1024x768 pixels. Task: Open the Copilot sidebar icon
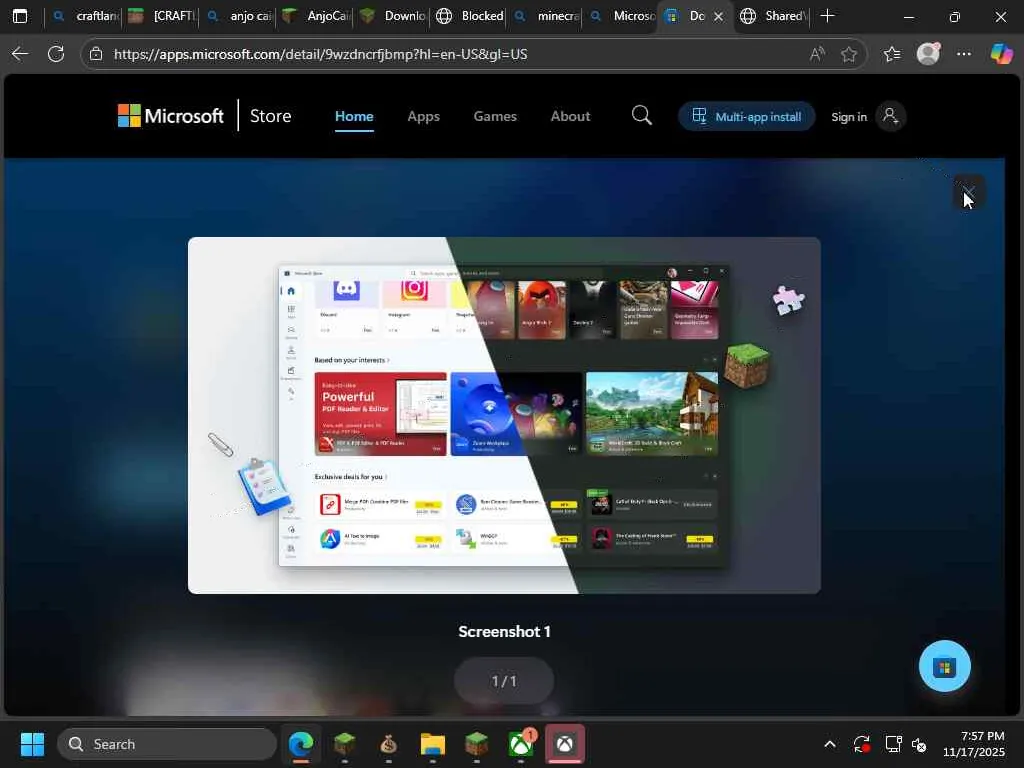coord(1001,54)
